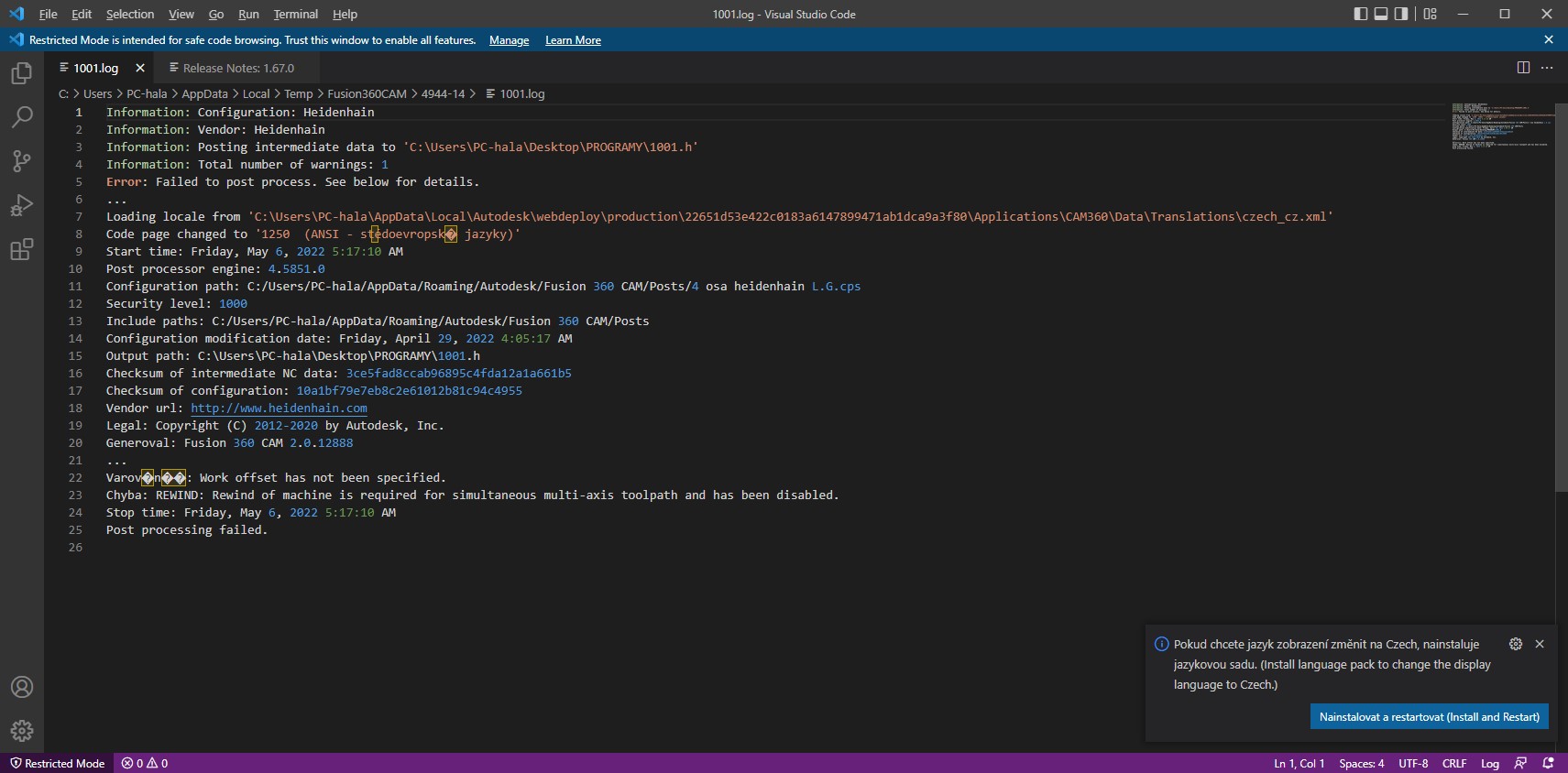Open Manage gear in activity bar

click(22, 730)
